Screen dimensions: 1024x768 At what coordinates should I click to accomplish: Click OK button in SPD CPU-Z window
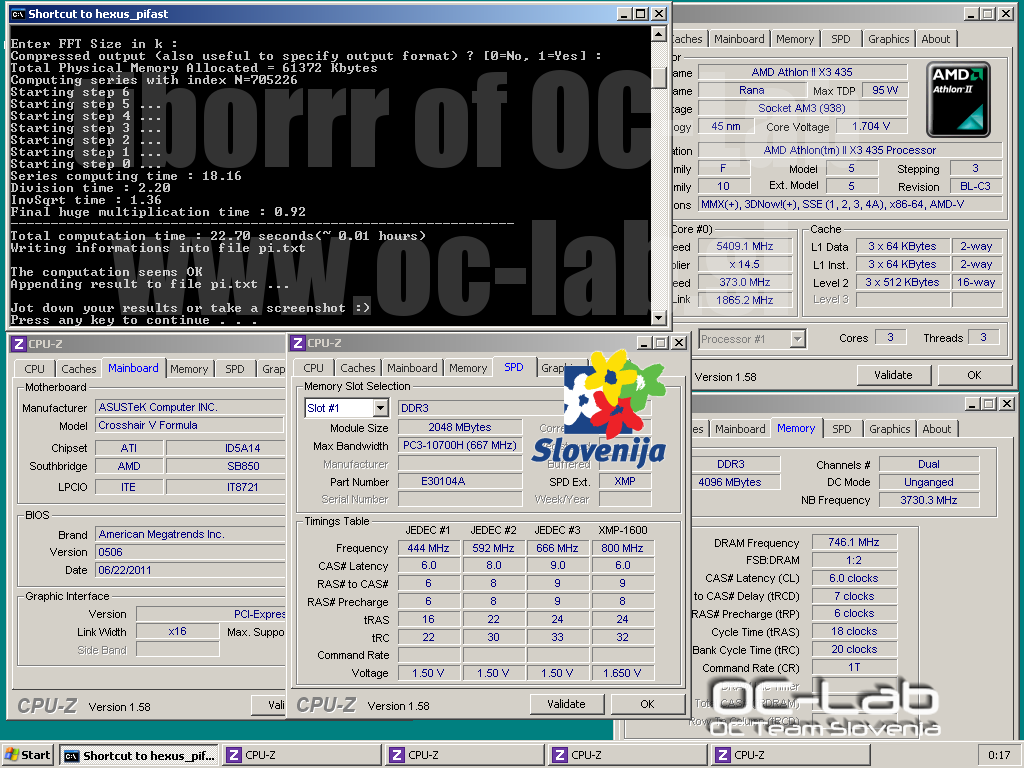tap(647, 704)
